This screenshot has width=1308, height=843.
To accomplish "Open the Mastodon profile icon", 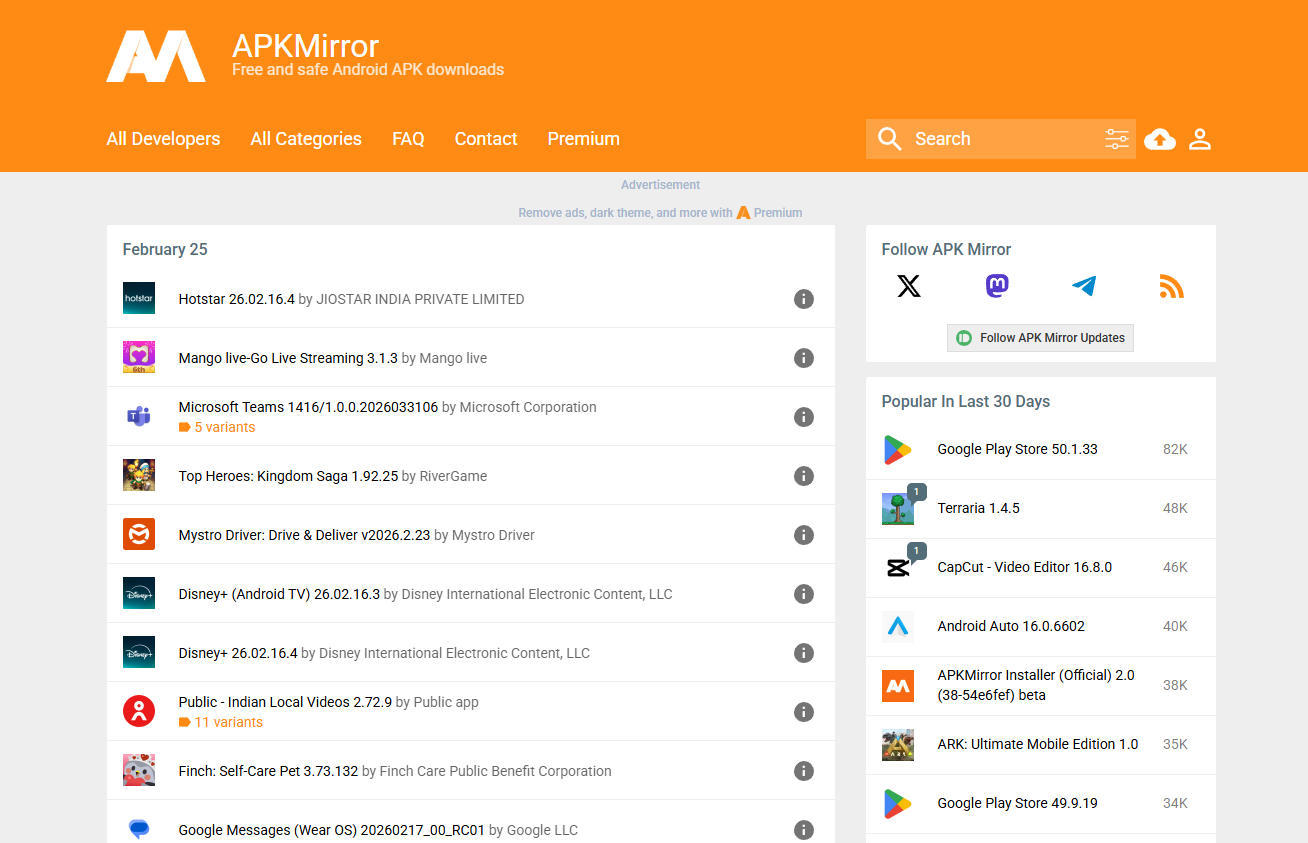I will click(x=997, y=287).
